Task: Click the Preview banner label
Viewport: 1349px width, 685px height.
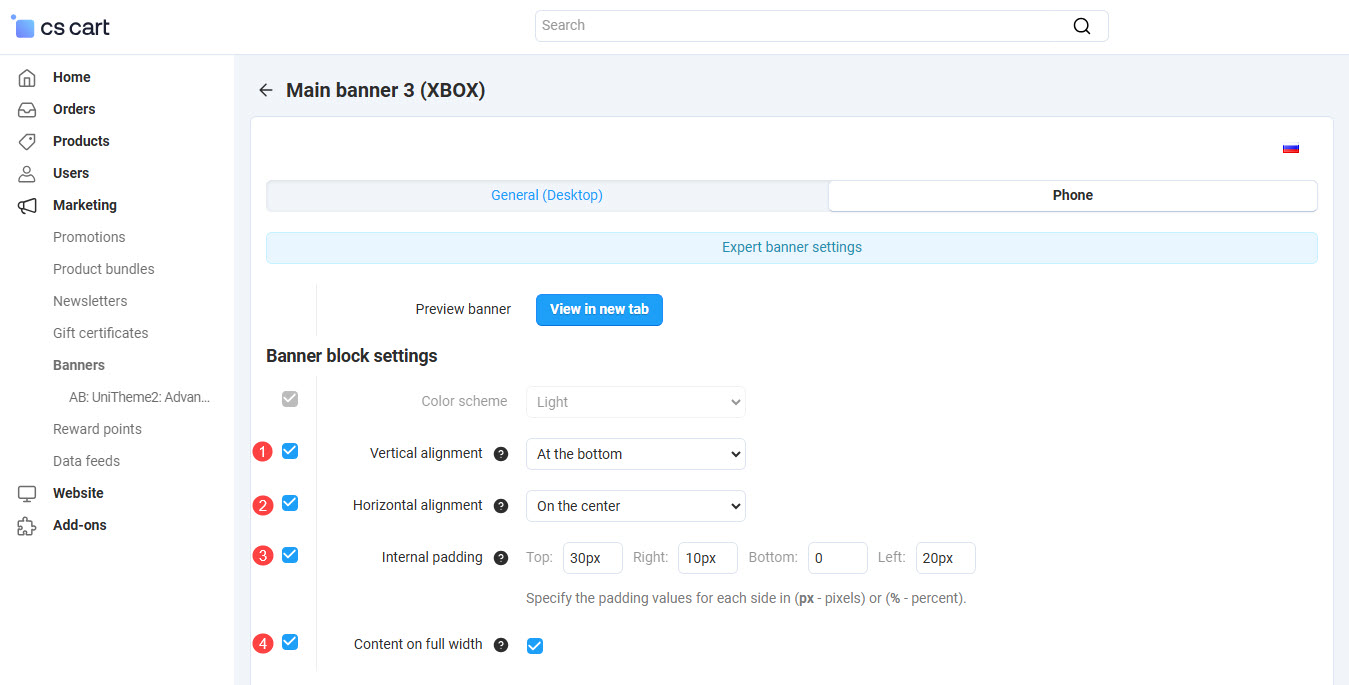Action: tap(463, 310)
